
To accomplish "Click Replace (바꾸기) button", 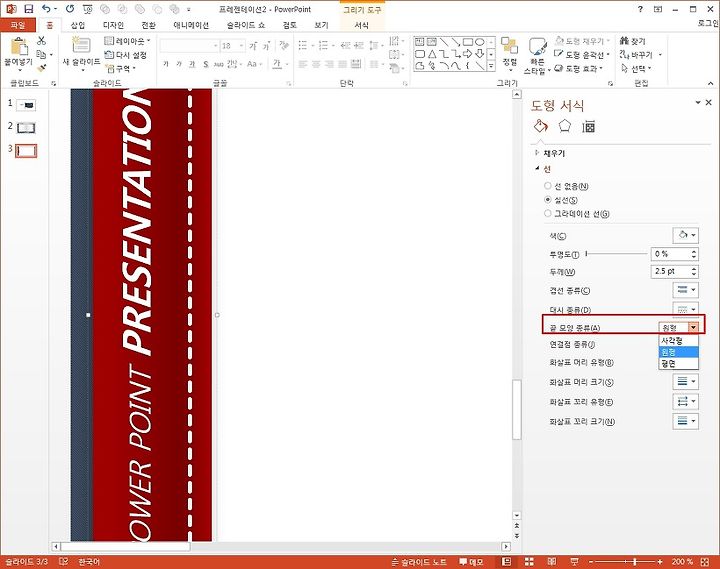I will pyautogui.click(x=641, y=55).
